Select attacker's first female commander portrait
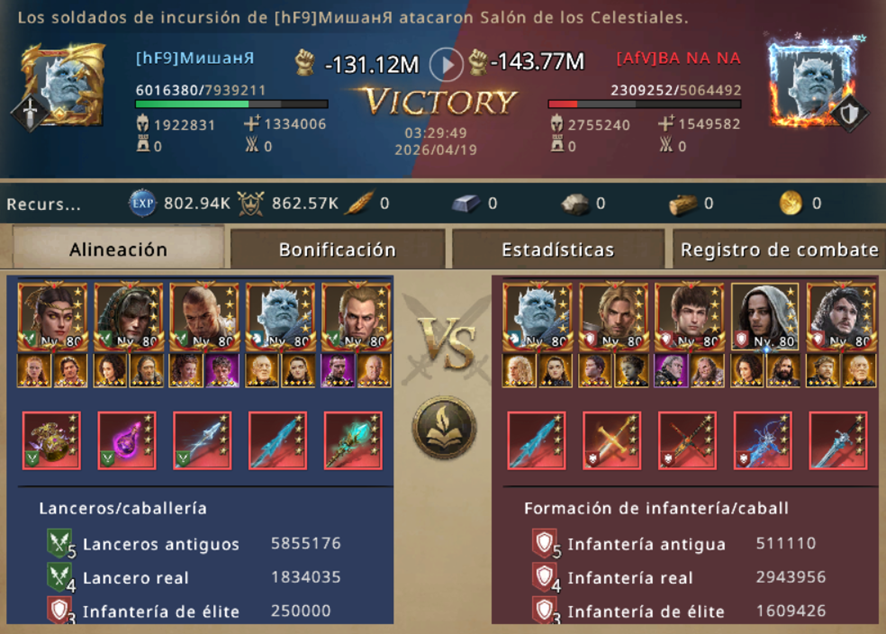Screen dimensions: 886x634 (53, 316)
